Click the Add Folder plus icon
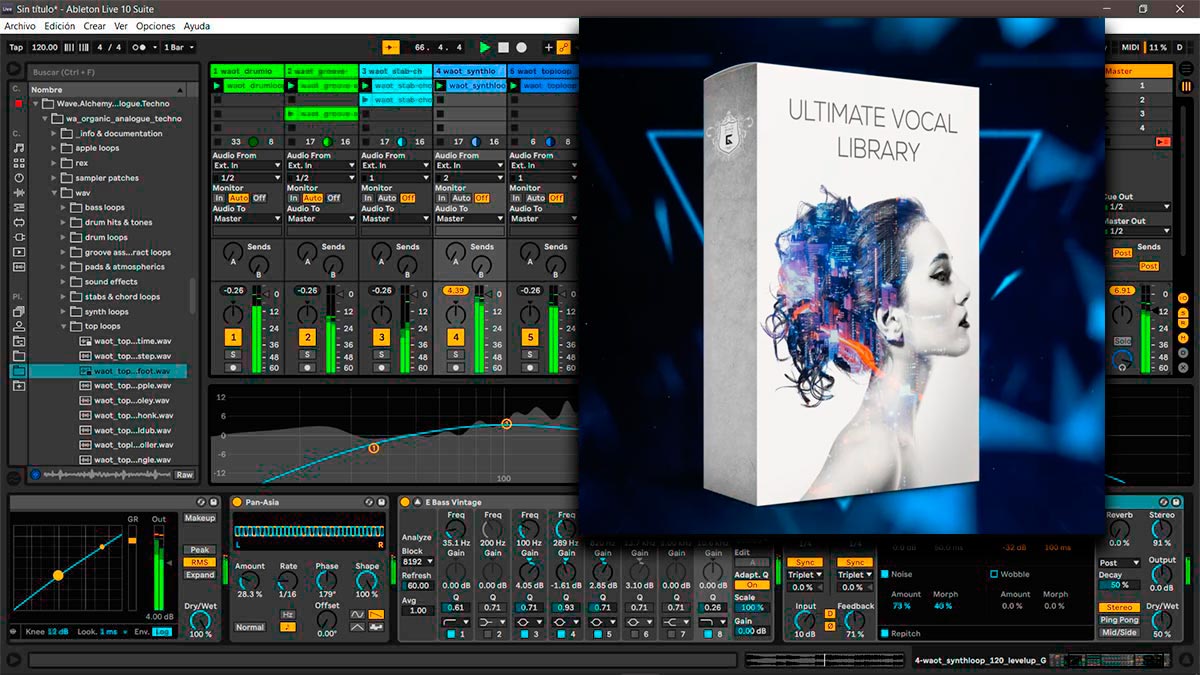The image size is (1200, 675). (x=19, y=385)
